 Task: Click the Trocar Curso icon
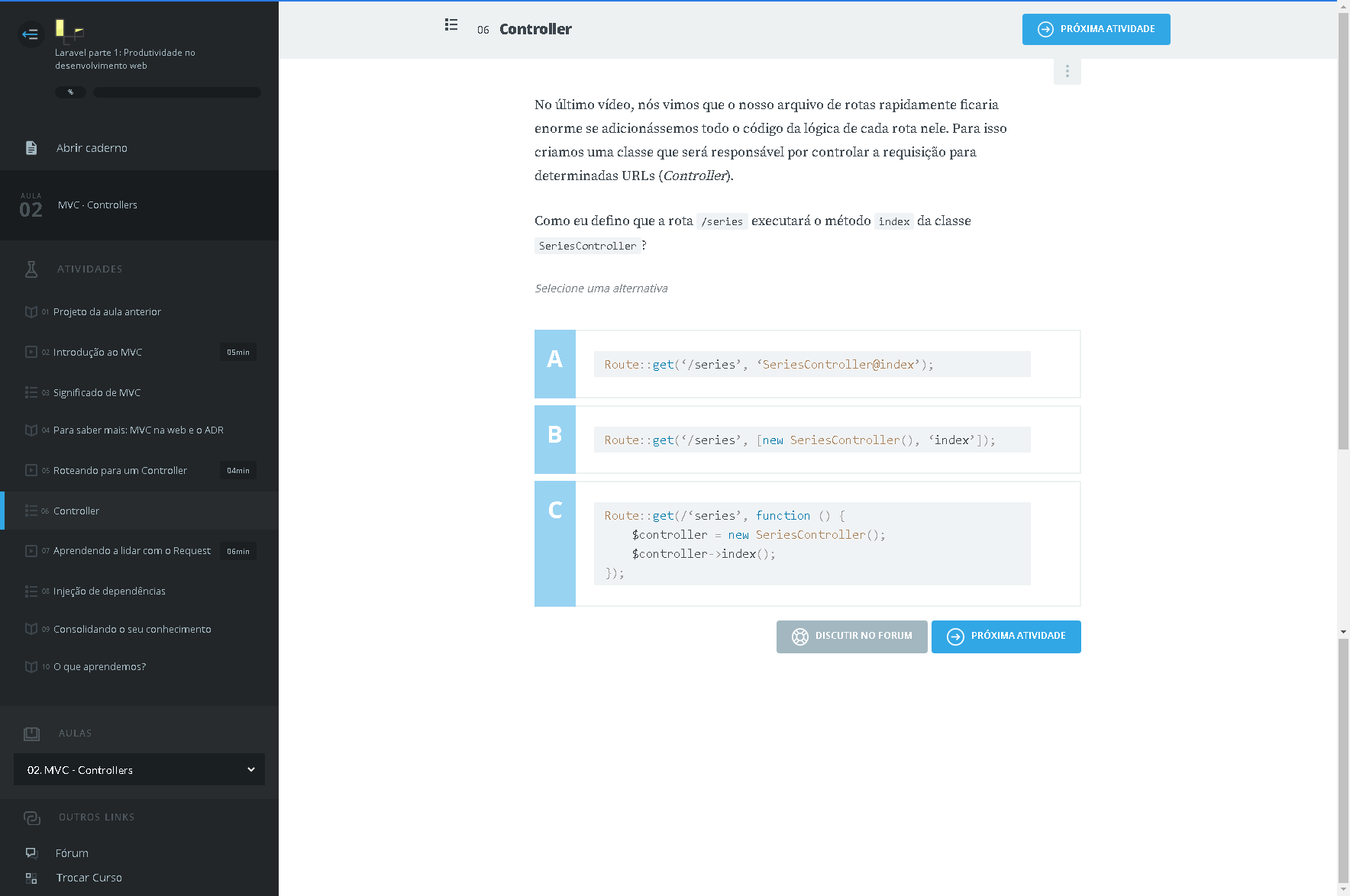coord(31,878)
